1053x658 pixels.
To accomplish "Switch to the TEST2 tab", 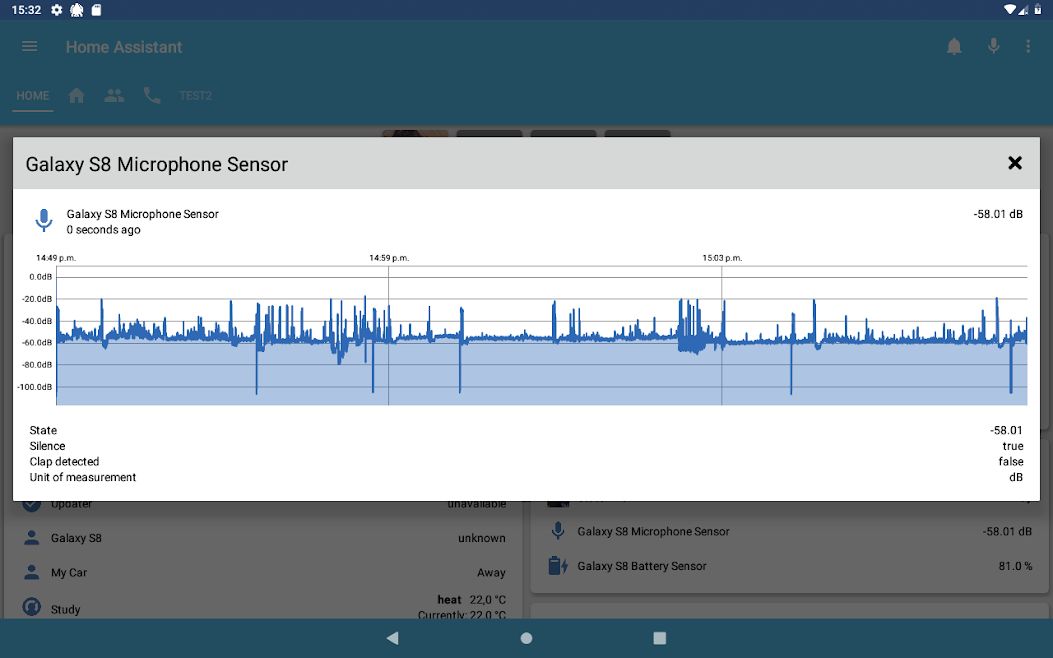I will [x=195, y=95].
